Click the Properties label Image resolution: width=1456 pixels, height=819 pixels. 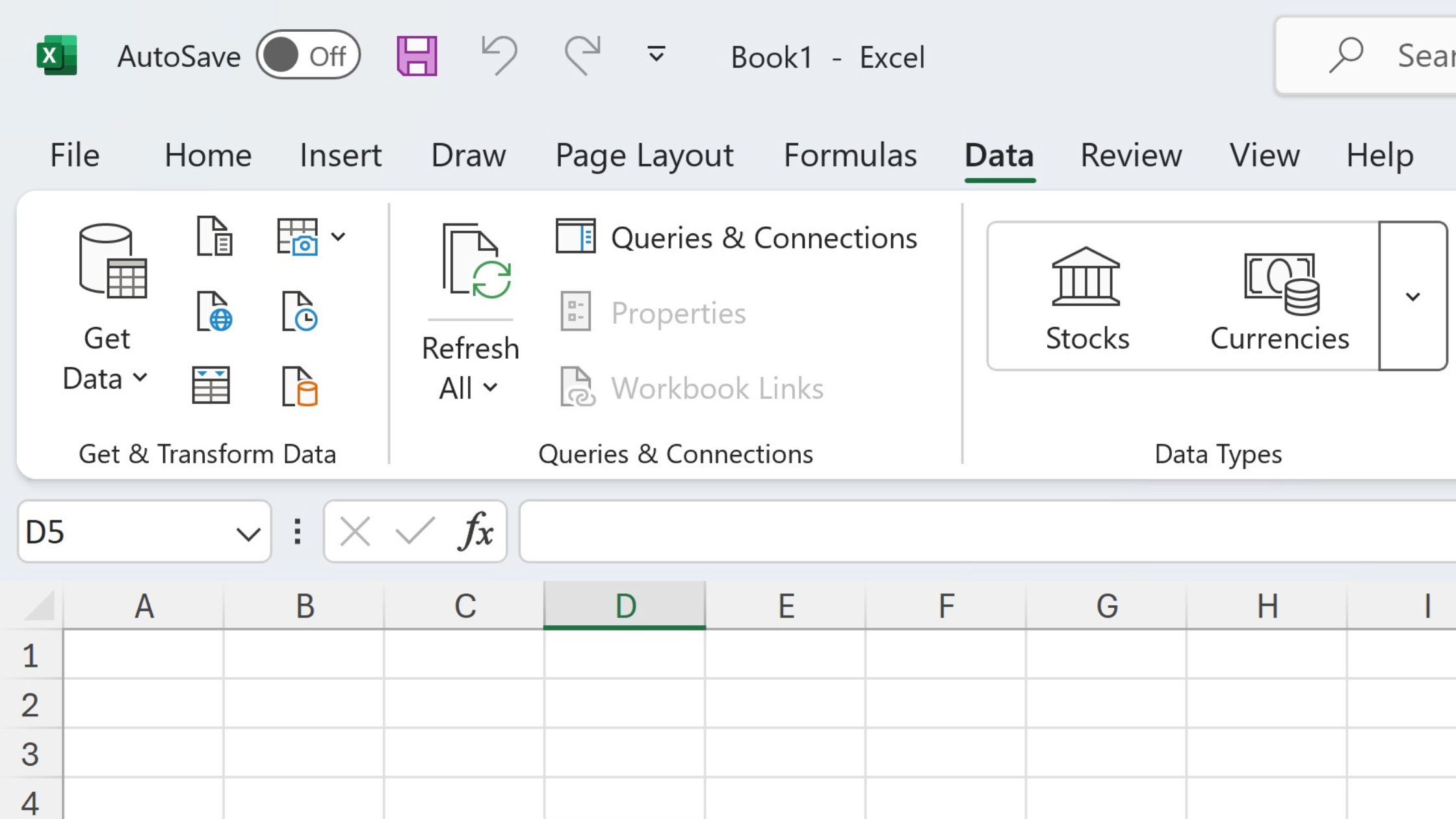point(679,313)
